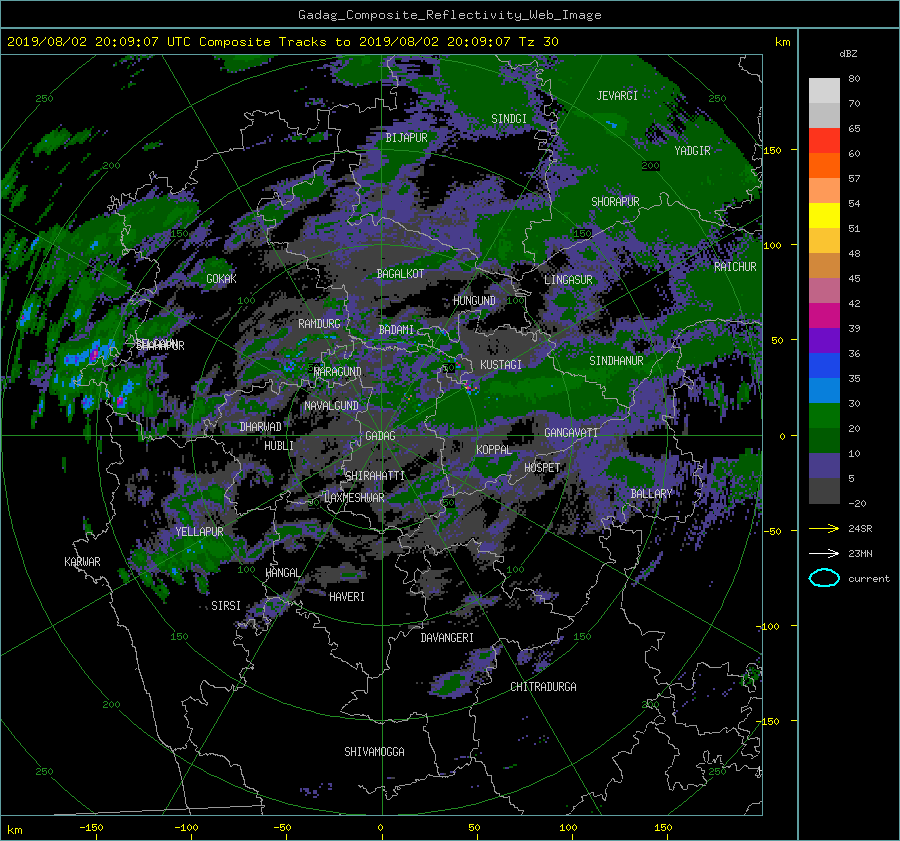Click the SINDHANUR city label
This screenshot has width=900, height=841.
pos(616,361)
